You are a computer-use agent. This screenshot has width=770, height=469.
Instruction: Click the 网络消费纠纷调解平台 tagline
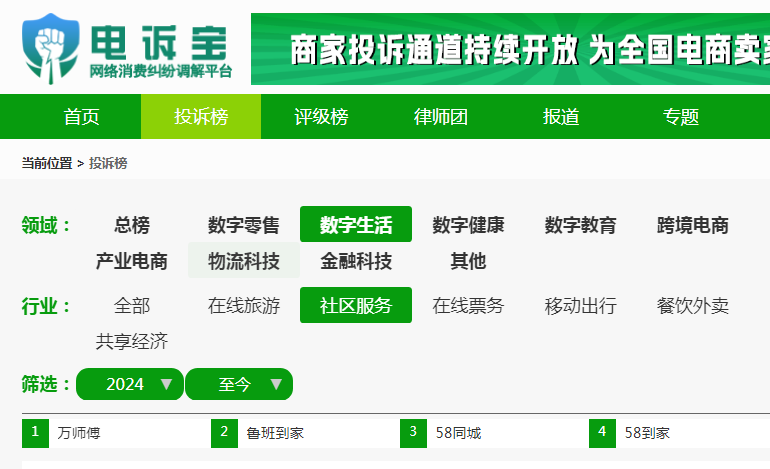pyautogui.click(x=161, y=71)
